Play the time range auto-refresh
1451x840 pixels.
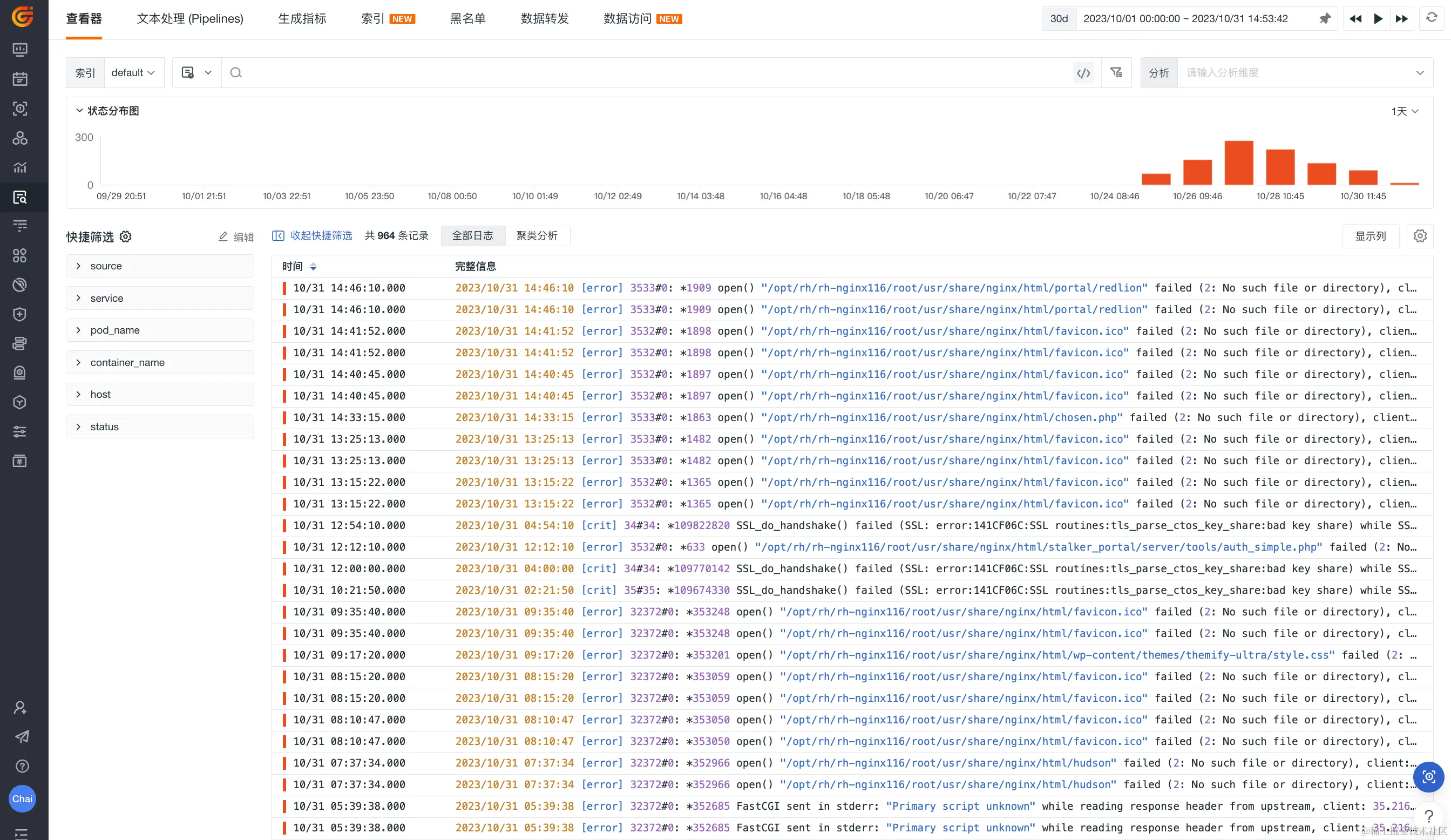pos(1379,18)
